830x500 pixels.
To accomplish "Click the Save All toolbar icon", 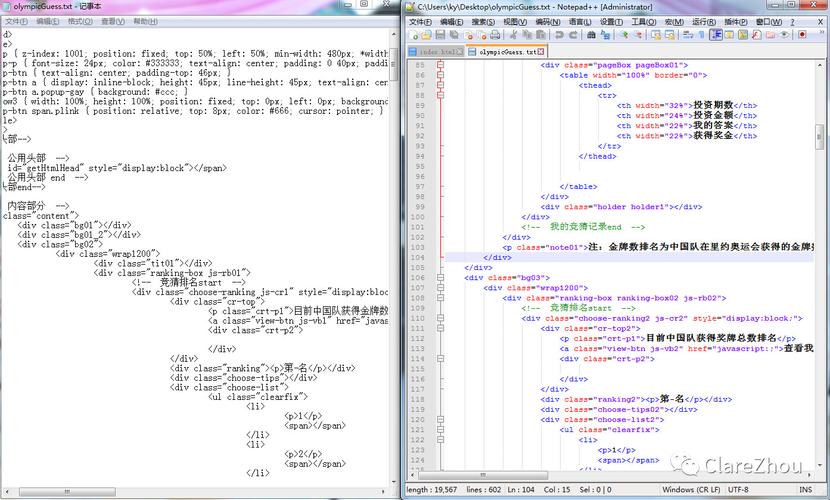I will point(454,35).
